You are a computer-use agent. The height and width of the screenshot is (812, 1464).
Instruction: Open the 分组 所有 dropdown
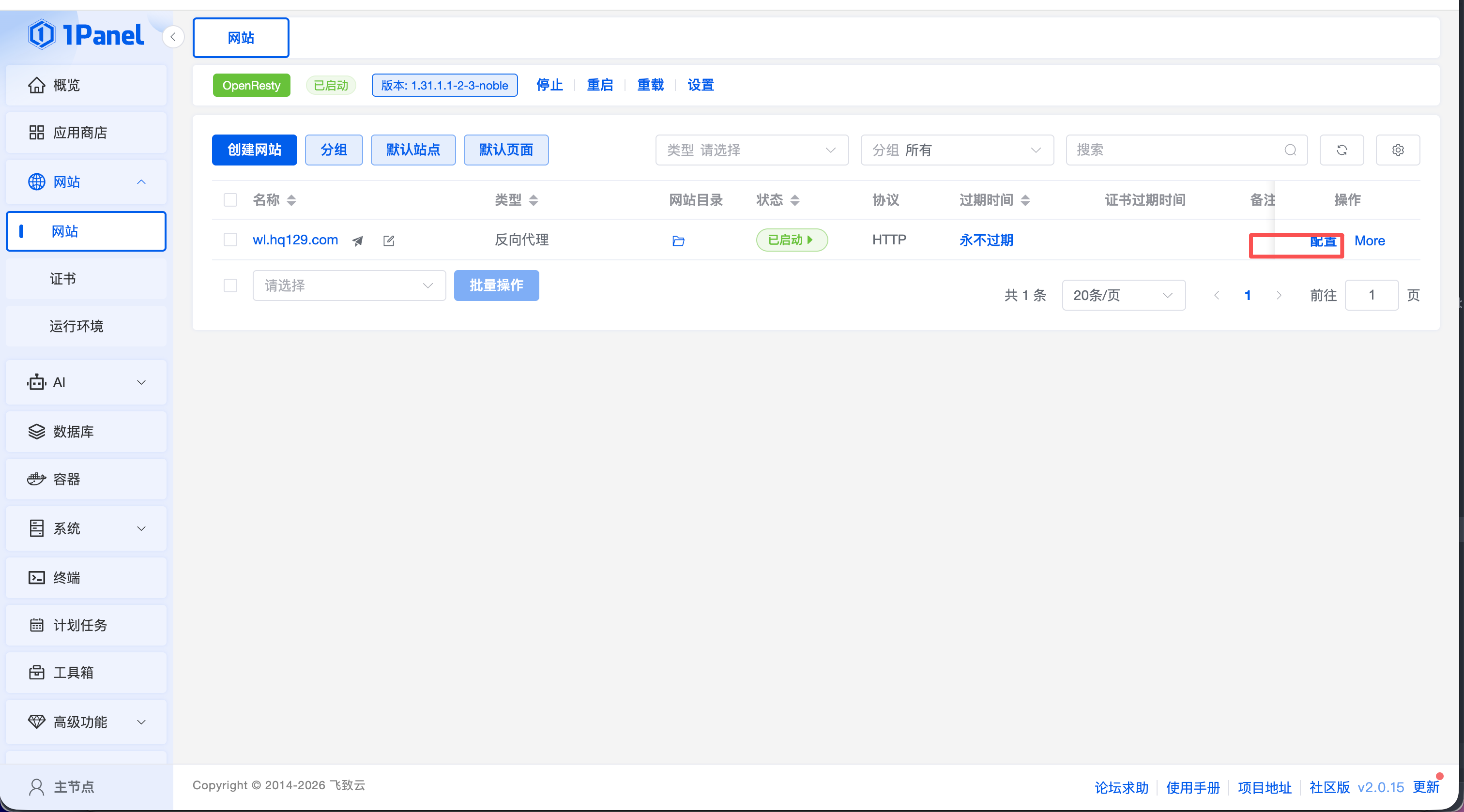point(957,150)
